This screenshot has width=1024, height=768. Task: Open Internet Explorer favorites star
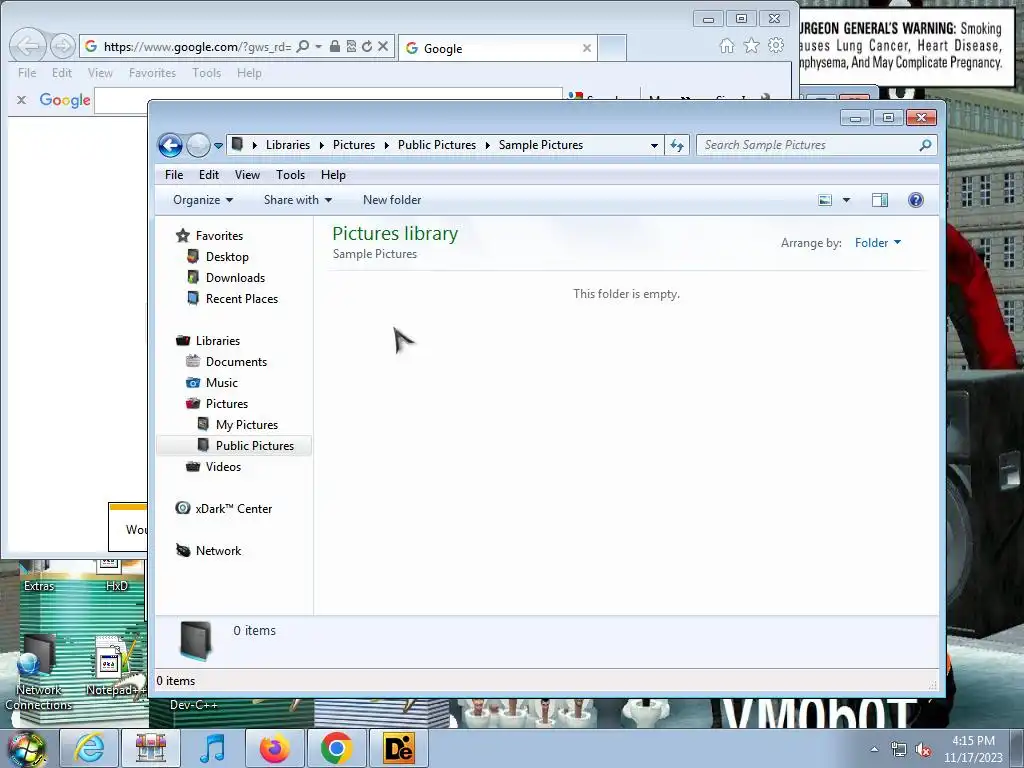(x=752, y=46)
